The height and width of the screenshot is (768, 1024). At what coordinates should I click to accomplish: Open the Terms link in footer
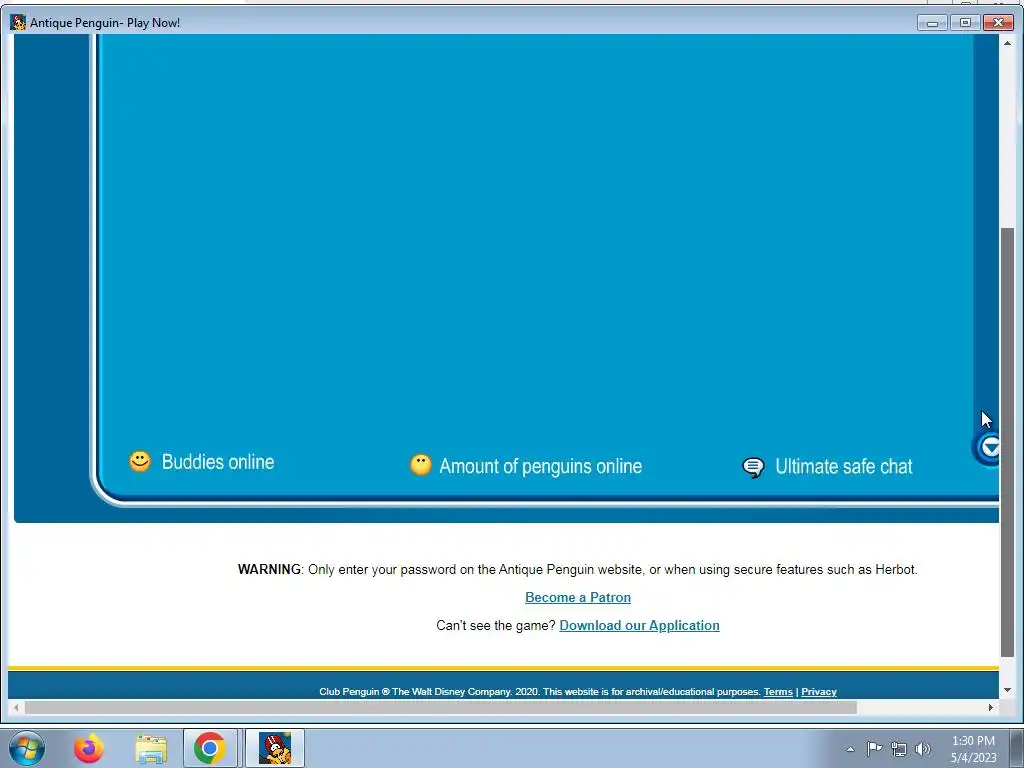(778, 692)
